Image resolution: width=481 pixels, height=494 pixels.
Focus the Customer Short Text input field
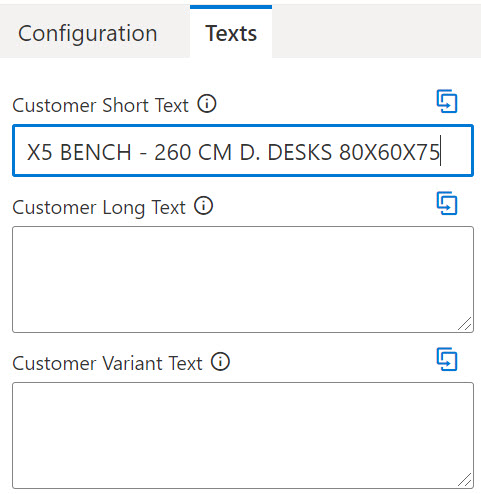click(x=243, y=151)
